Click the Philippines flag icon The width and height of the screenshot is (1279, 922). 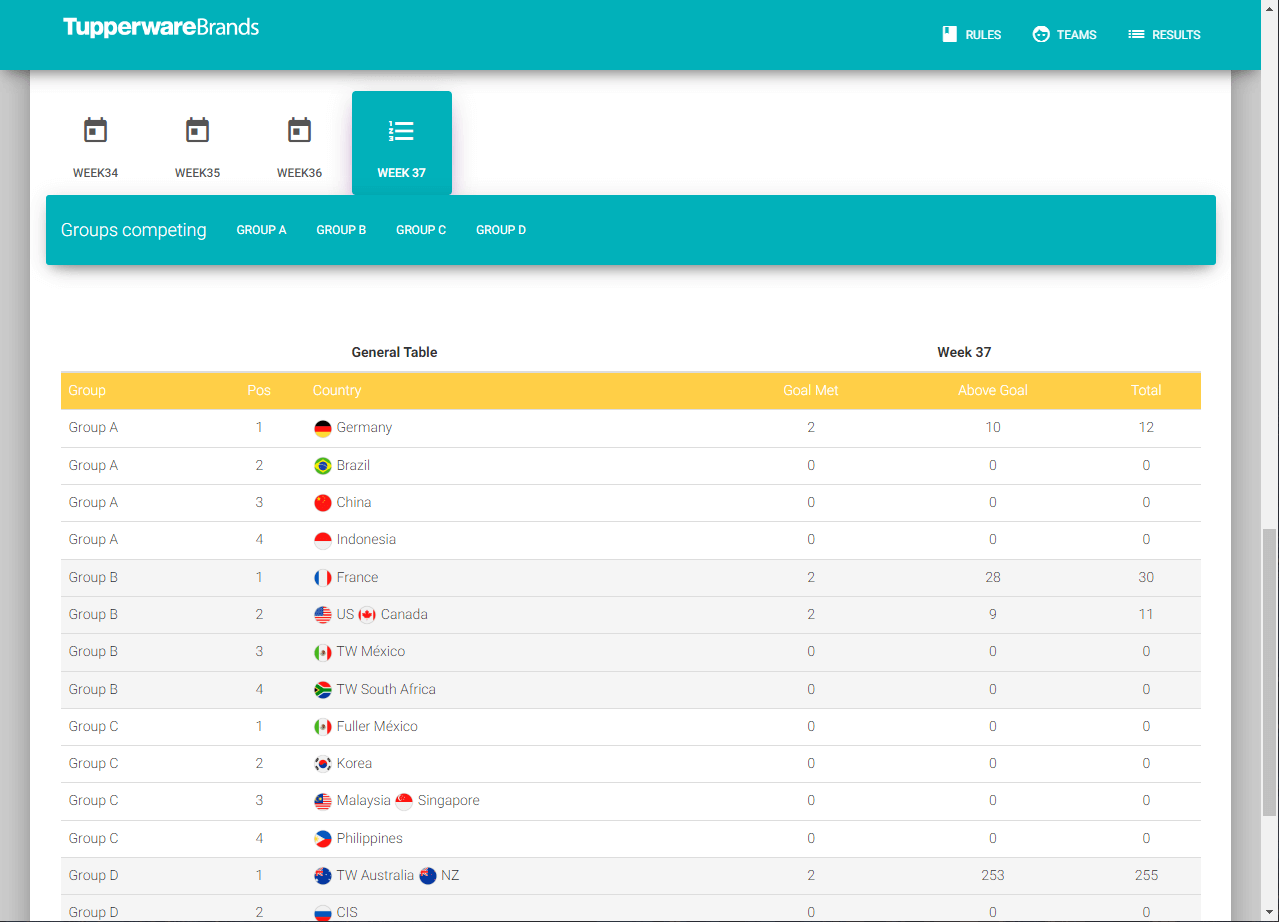[323, 839]
